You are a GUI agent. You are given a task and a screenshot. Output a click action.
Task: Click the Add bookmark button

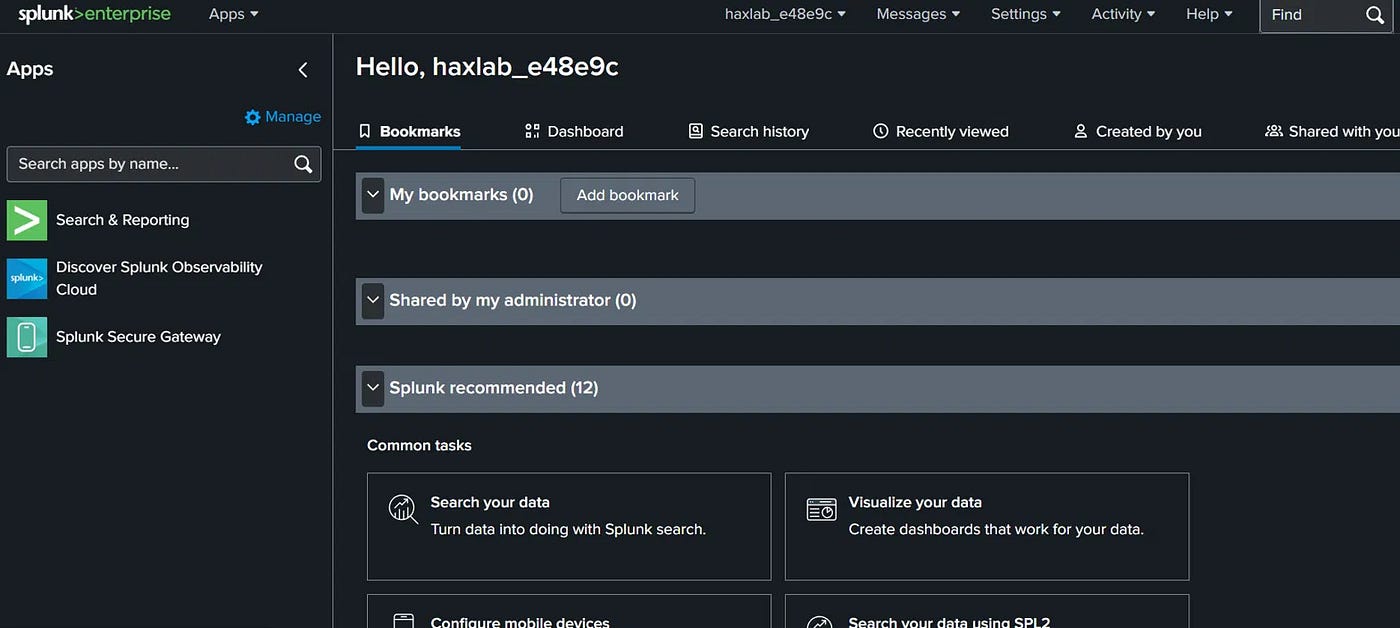click(628, 195)
